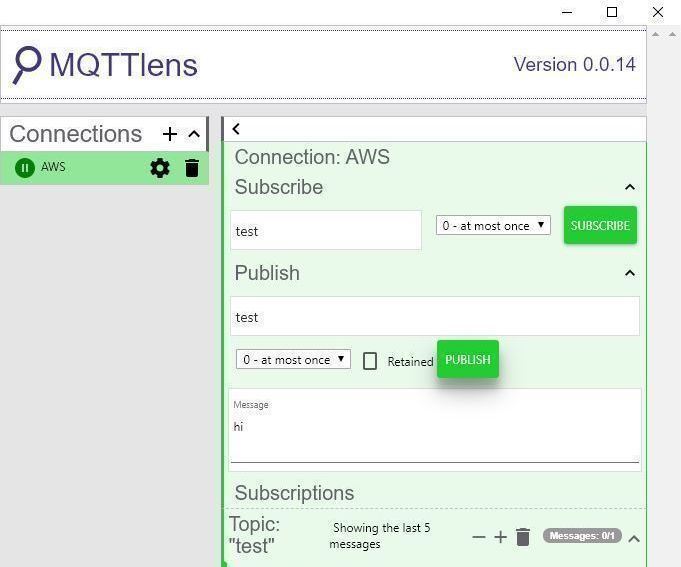Screen dimensions: 681x567
Task: Collapse the "test" topic subscription
Action: click(x=634, y=539)
